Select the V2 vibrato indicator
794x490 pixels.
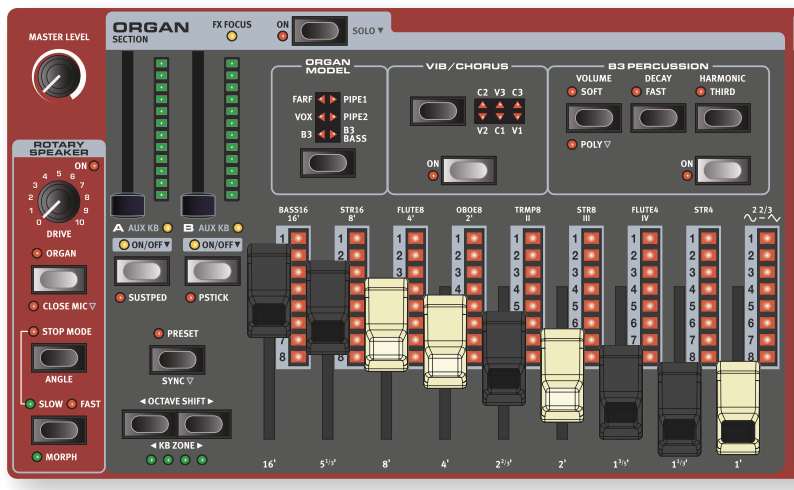point(483,117)
